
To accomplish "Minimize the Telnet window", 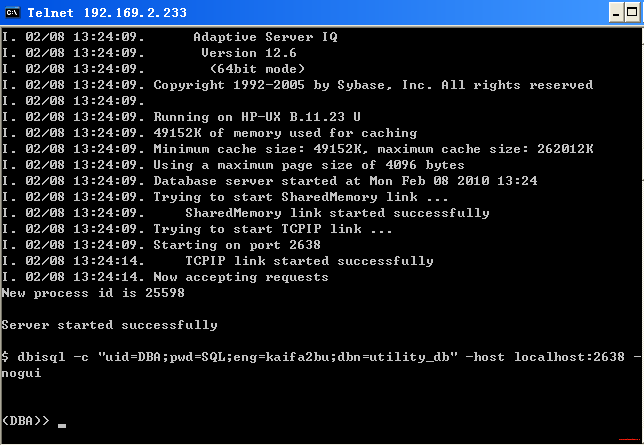I will pyautogui.click(x=616, y=13).
